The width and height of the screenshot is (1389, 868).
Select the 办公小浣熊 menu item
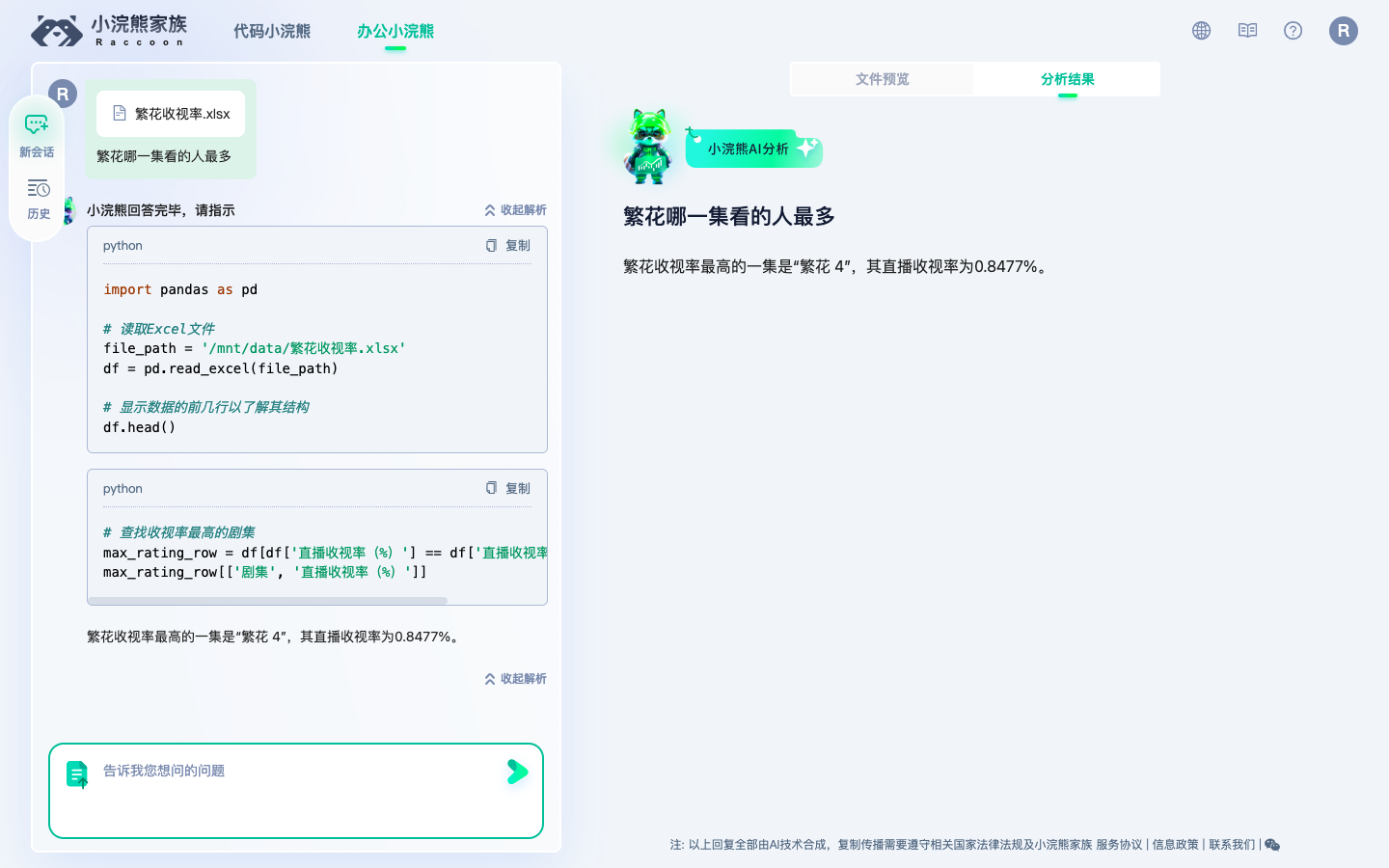point(395,31)
